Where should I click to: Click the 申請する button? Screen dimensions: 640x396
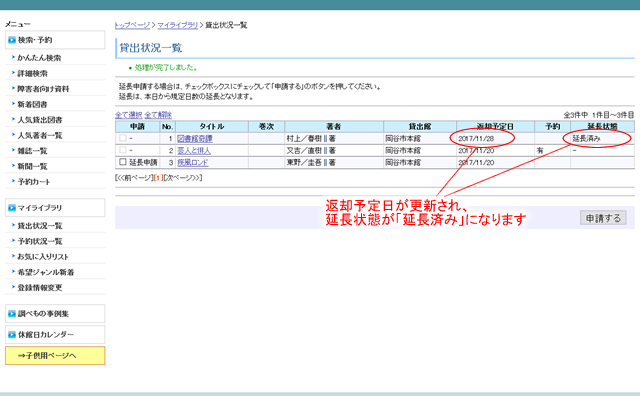(x=603, y=218)
